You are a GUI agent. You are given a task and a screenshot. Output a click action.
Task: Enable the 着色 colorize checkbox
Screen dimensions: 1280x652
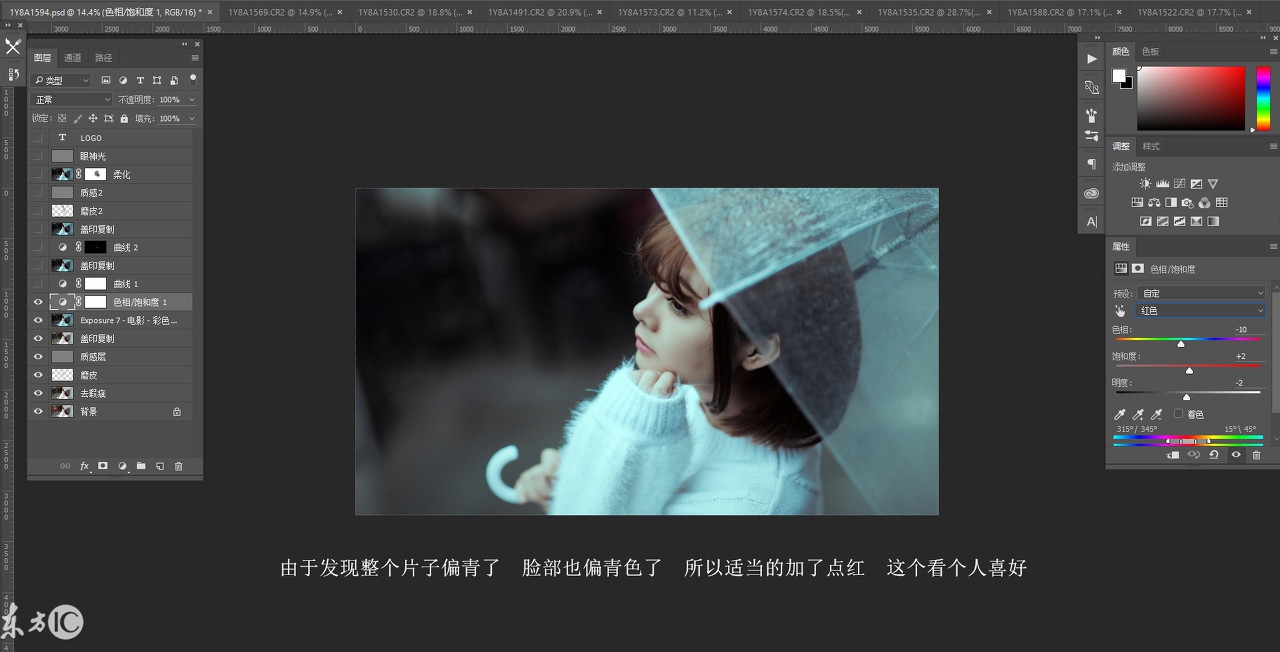pyautogui.click(x=1178, y=415)
